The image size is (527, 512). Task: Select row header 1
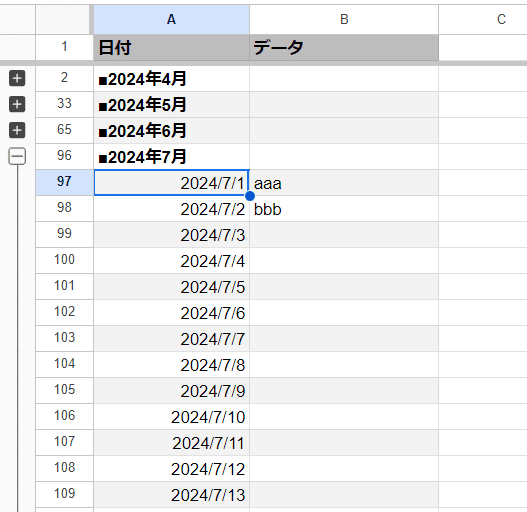pos(64,47)
